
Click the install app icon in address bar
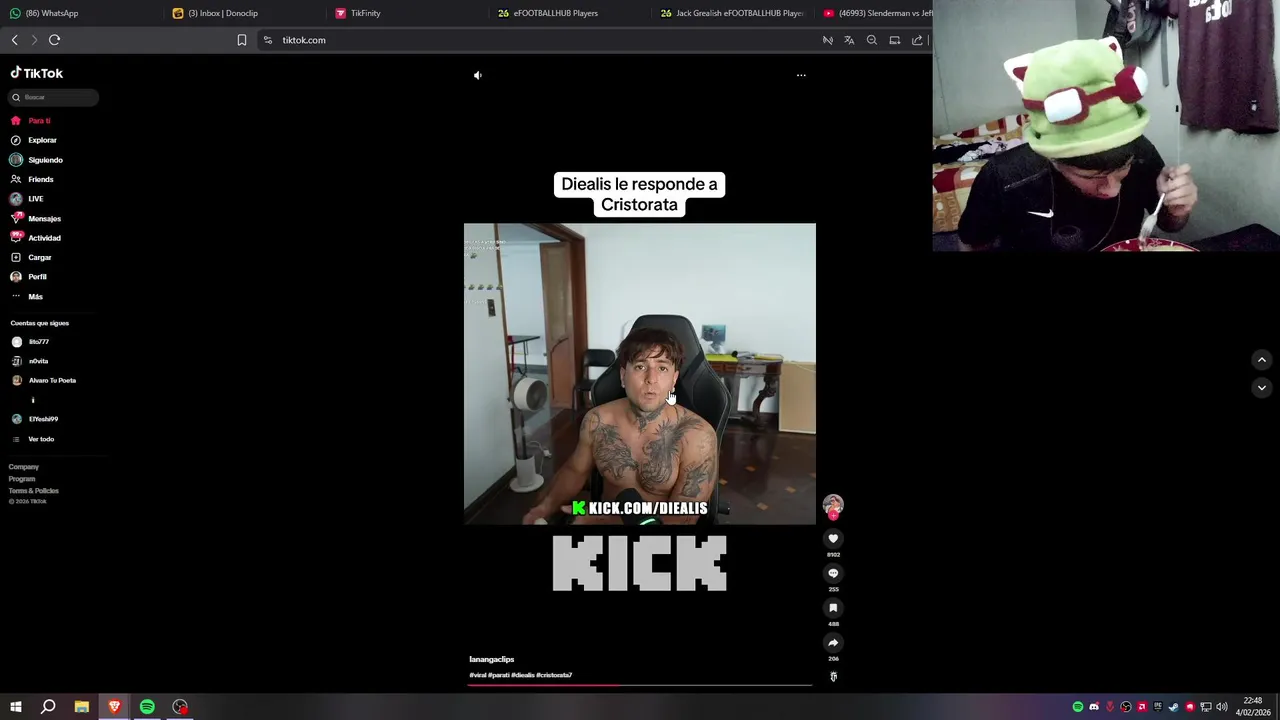point(895,40)
